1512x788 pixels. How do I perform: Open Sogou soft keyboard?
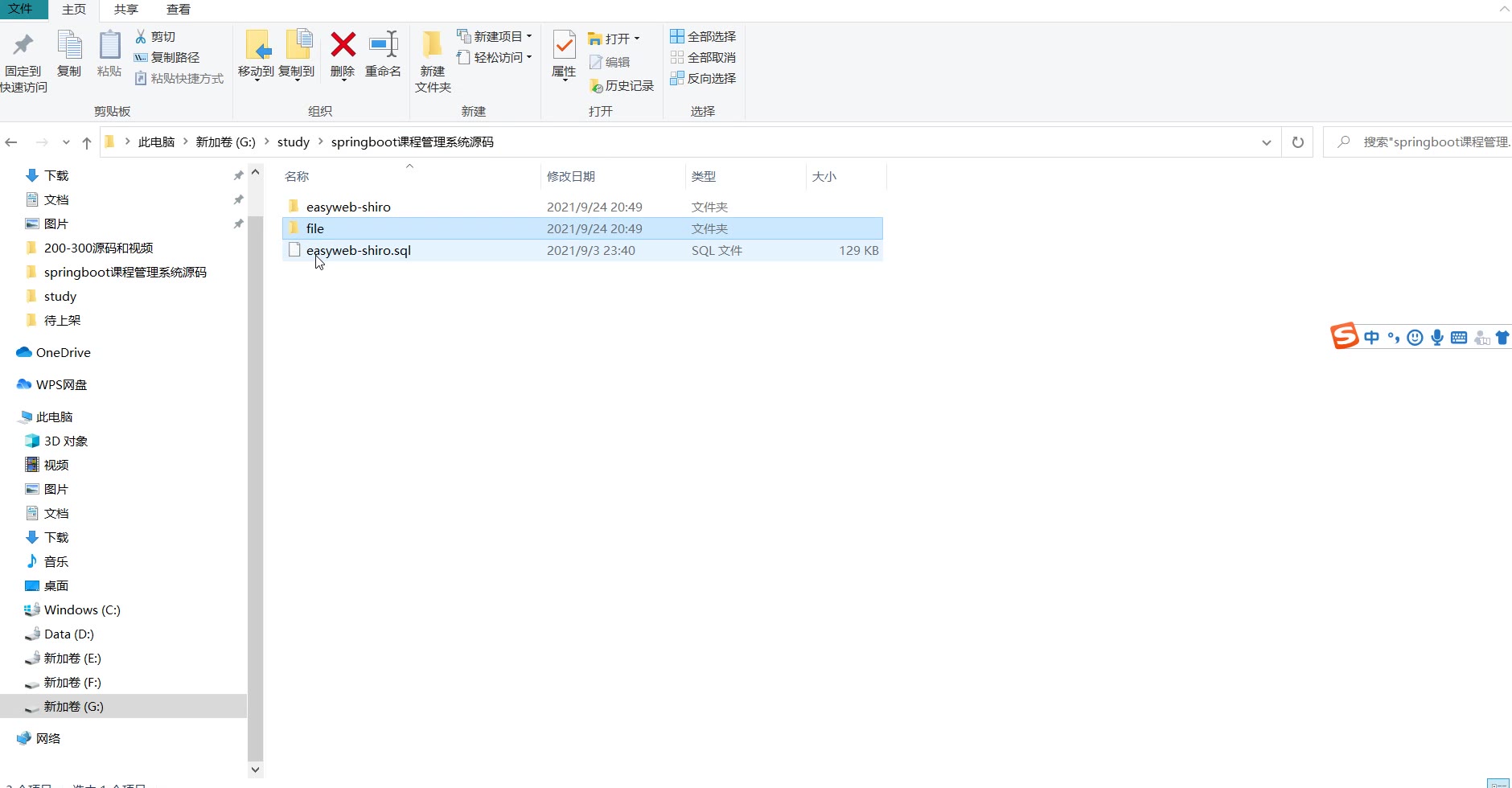[1459, 338]
